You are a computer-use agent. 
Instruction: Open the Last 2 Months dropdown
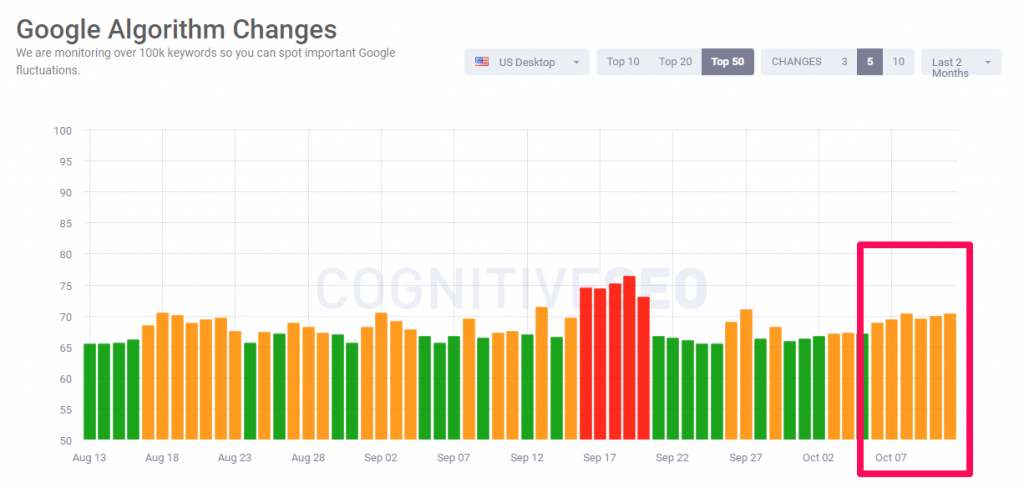(x=961, y=62)
